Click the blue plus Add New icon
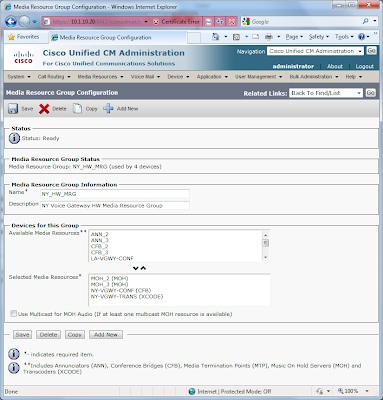Viewport: 383px width, 400px height. 108,109
